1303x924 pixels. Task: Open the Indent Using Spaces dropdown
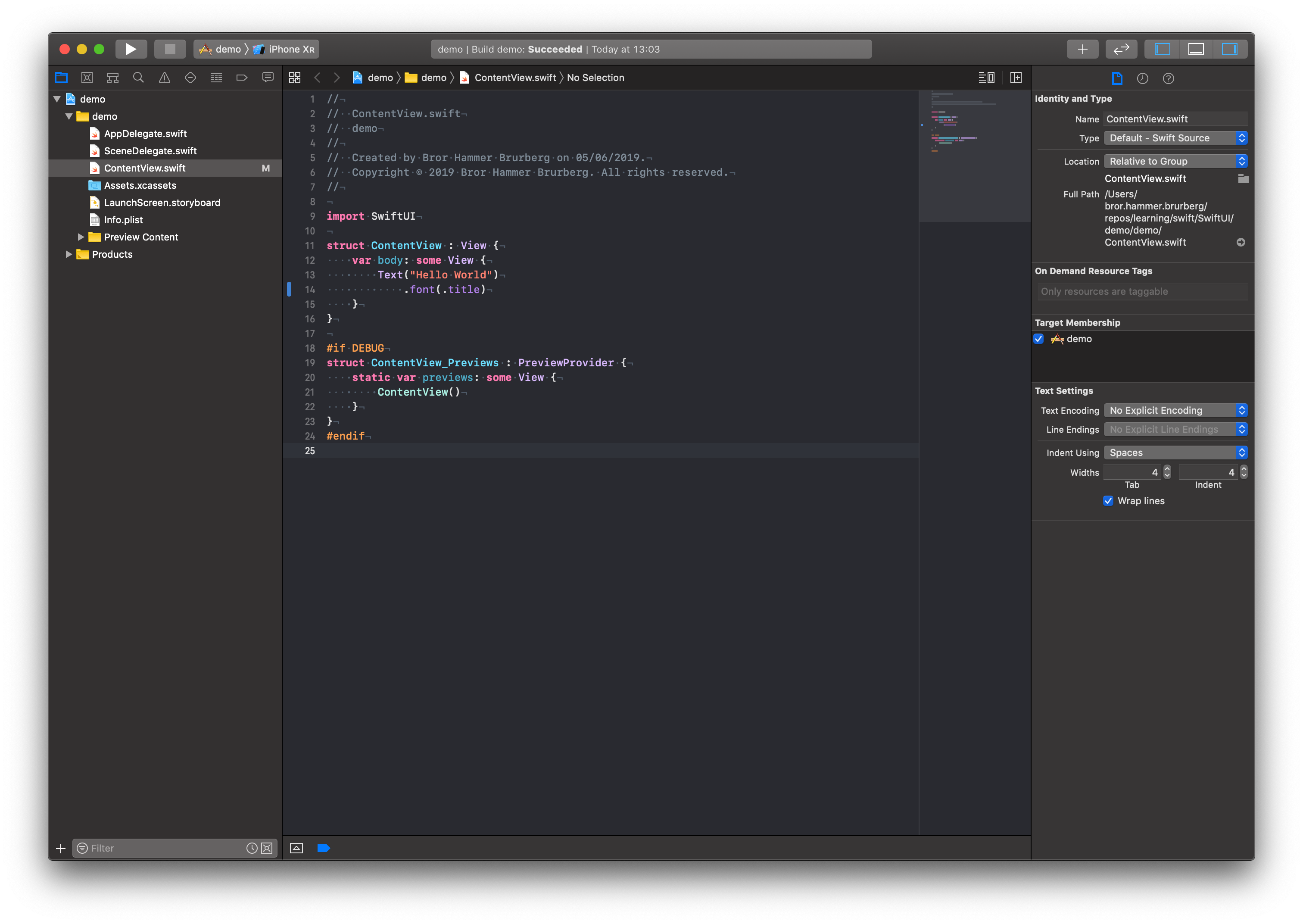pos(1175,453)
